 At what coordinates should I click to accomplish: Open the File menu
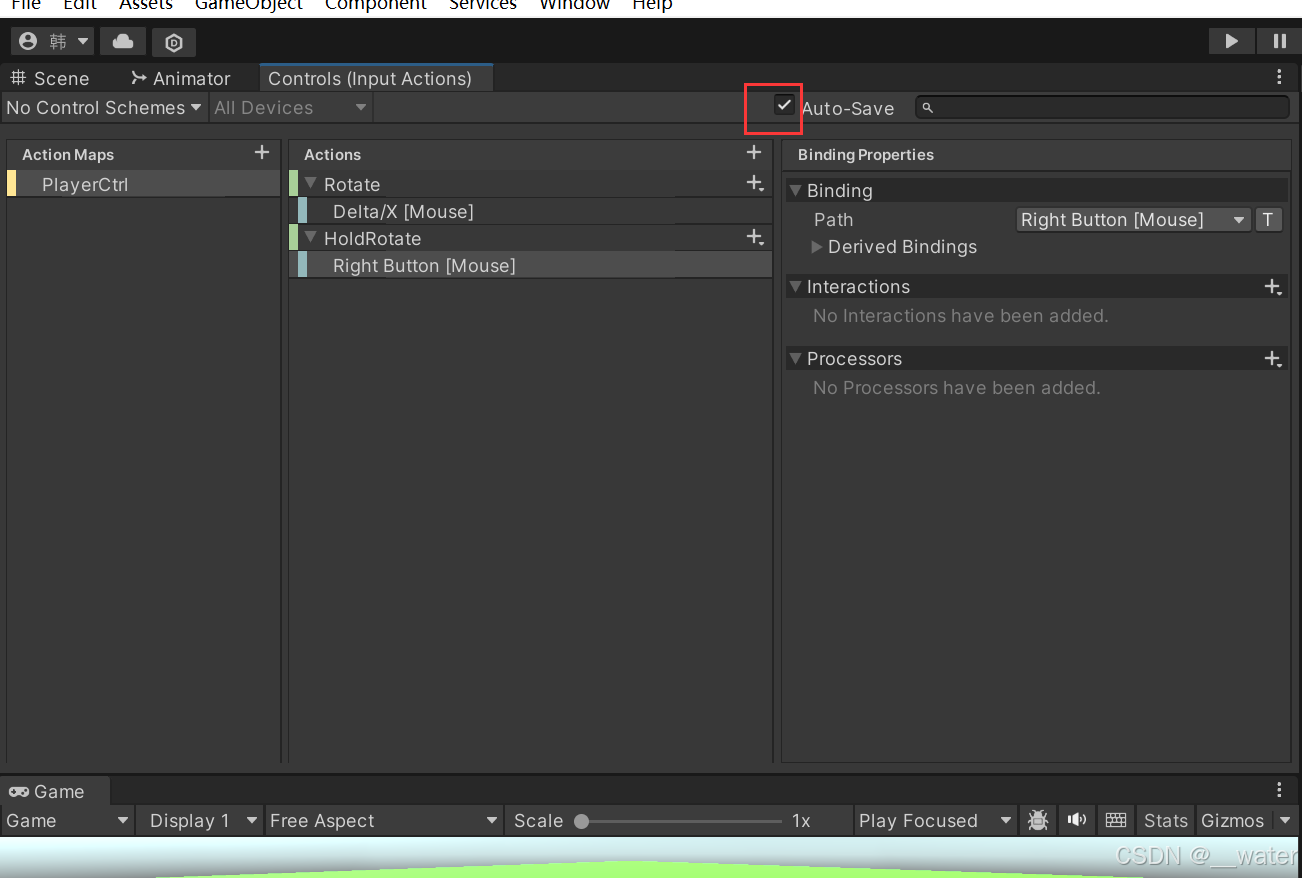click(x=26, y=5)
